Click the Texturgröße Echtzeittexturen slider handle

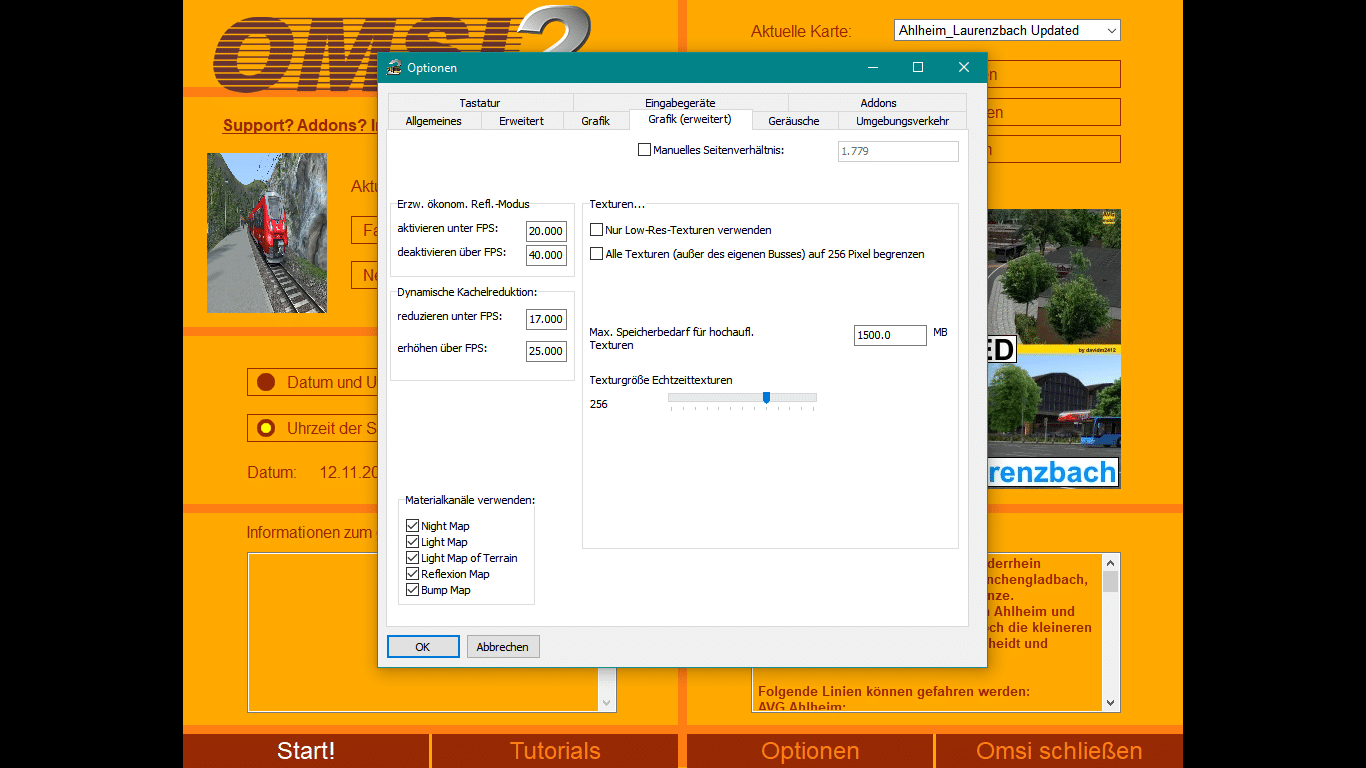pyautogui.click(x=766, y=398)
